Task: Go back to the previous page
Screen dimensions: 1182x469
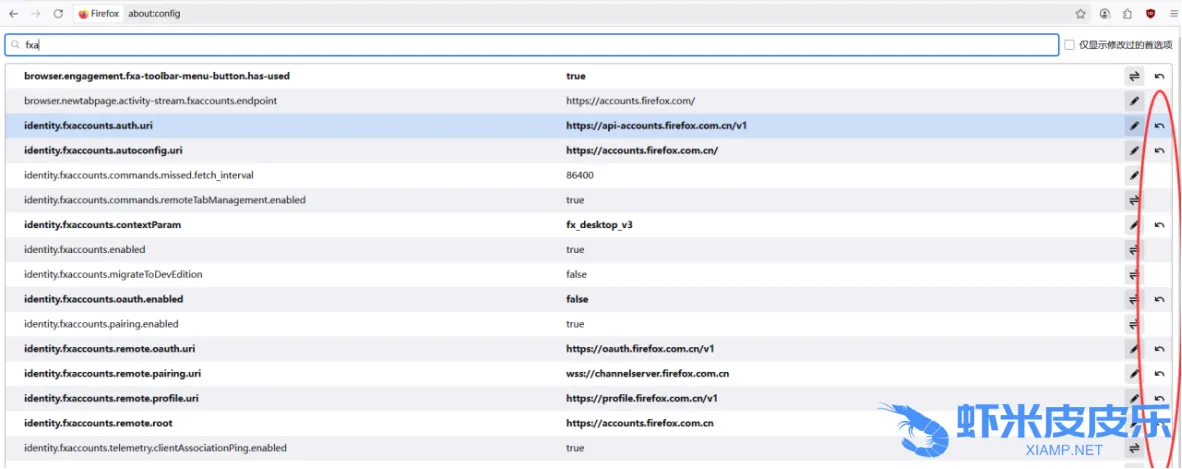Action: 14,14
